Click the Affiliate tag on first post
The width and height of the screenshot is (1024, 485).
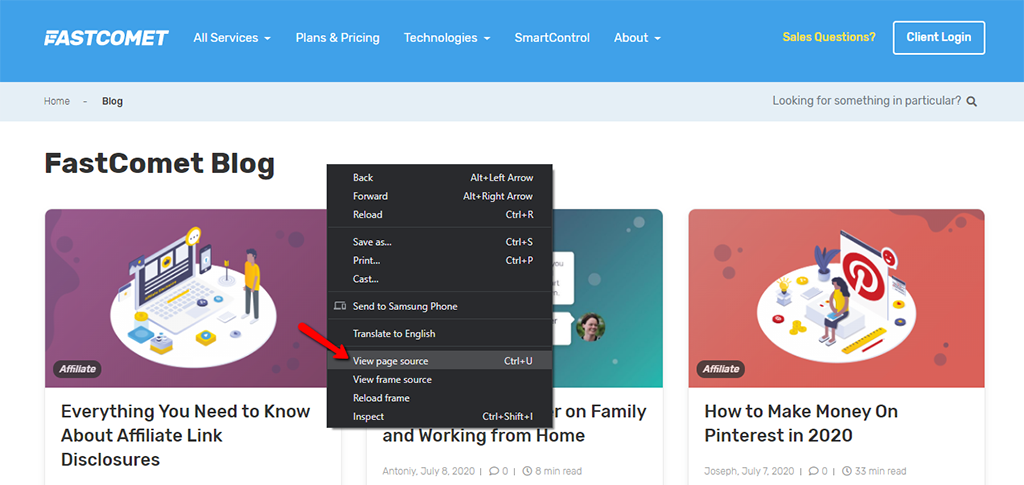pos(77,369)
